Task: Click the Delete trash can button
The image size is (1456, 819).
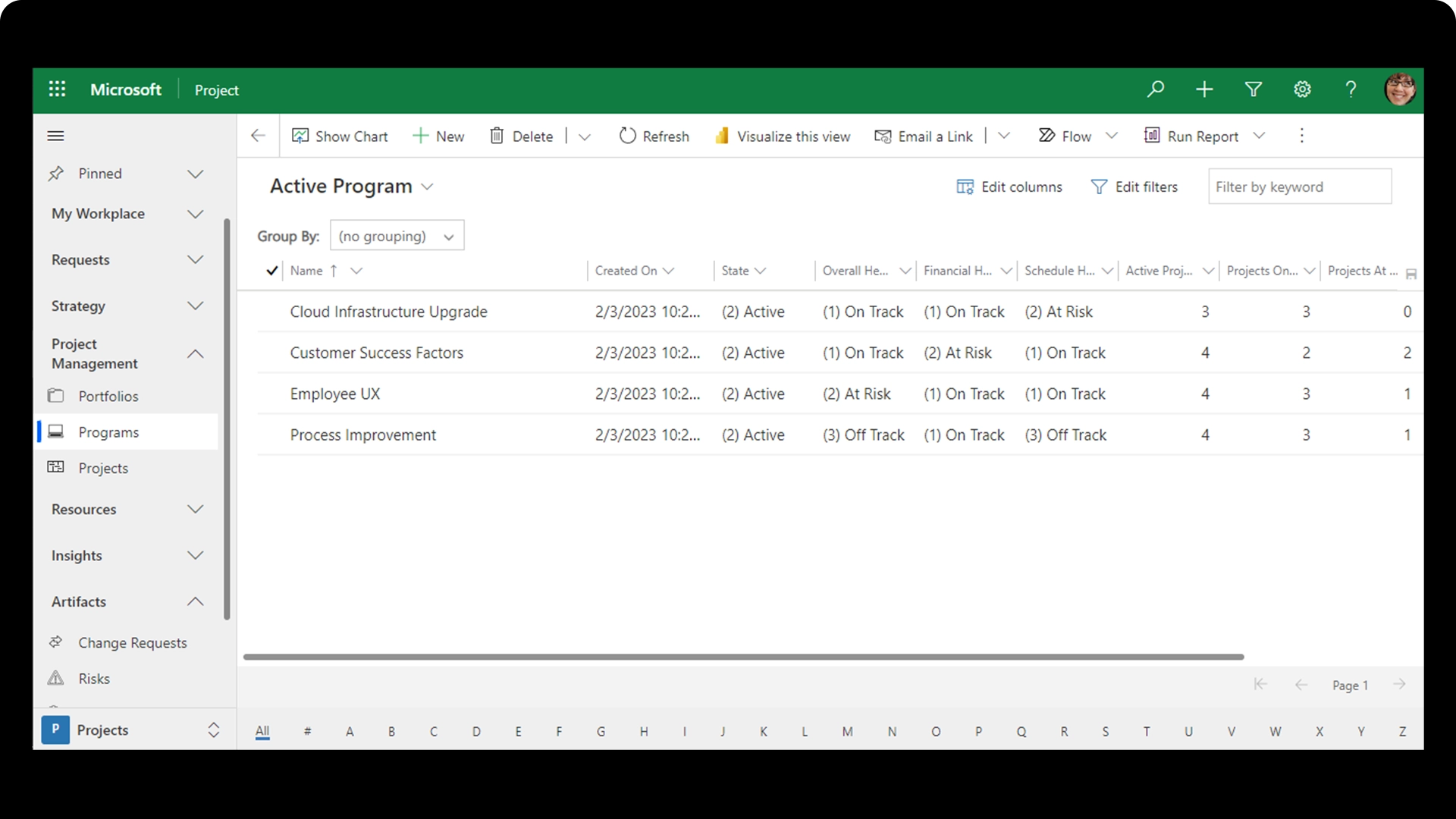Action: pyautogui.click(x=522, y=136)
